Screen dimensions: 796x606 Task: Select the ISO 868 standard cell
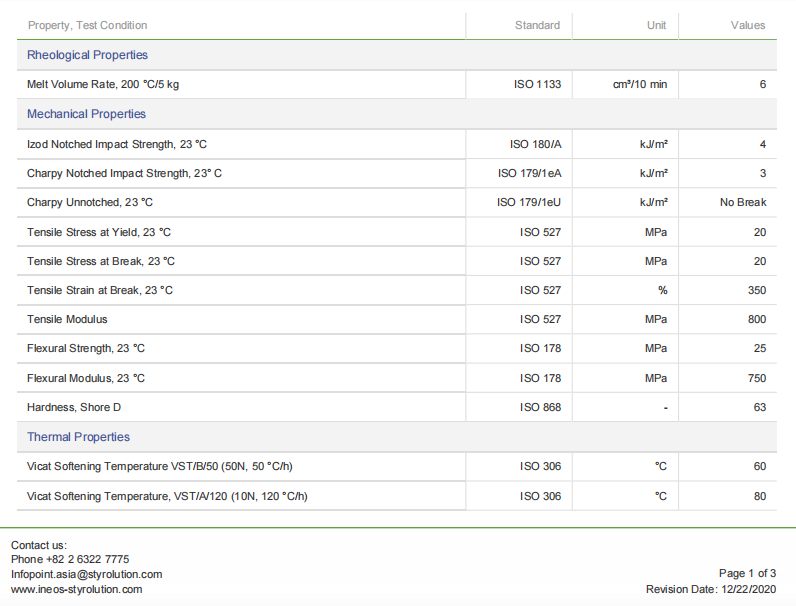coord(540,407)
